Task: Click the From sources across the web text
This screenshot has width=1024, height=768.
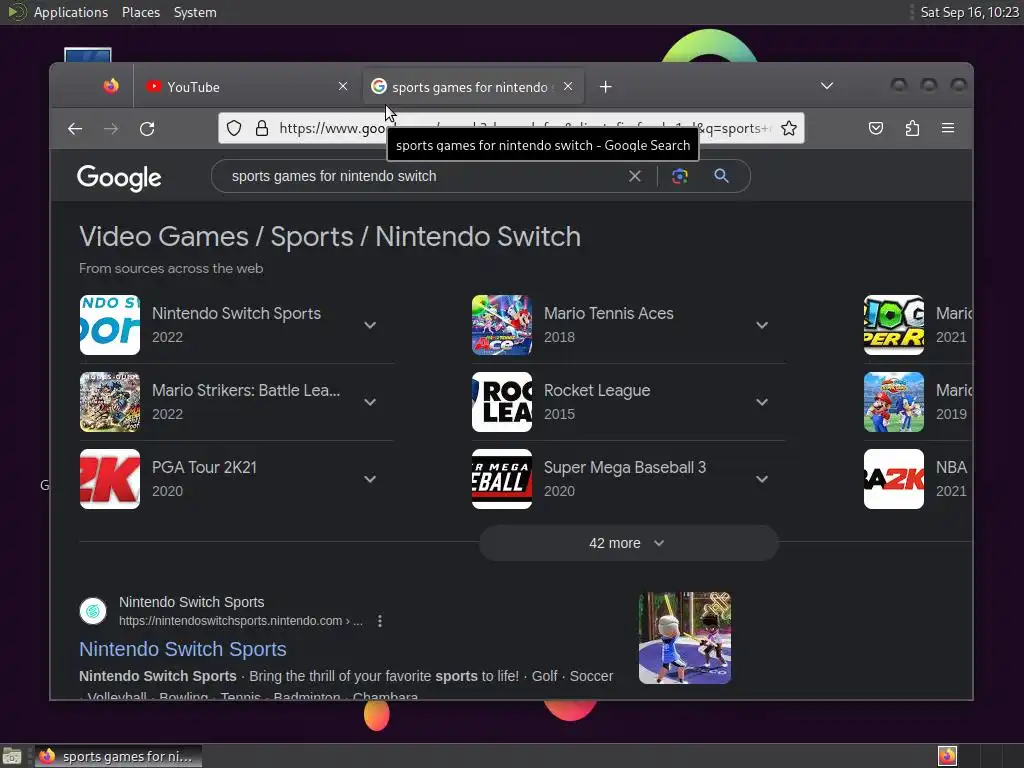Action: point(171,268)
